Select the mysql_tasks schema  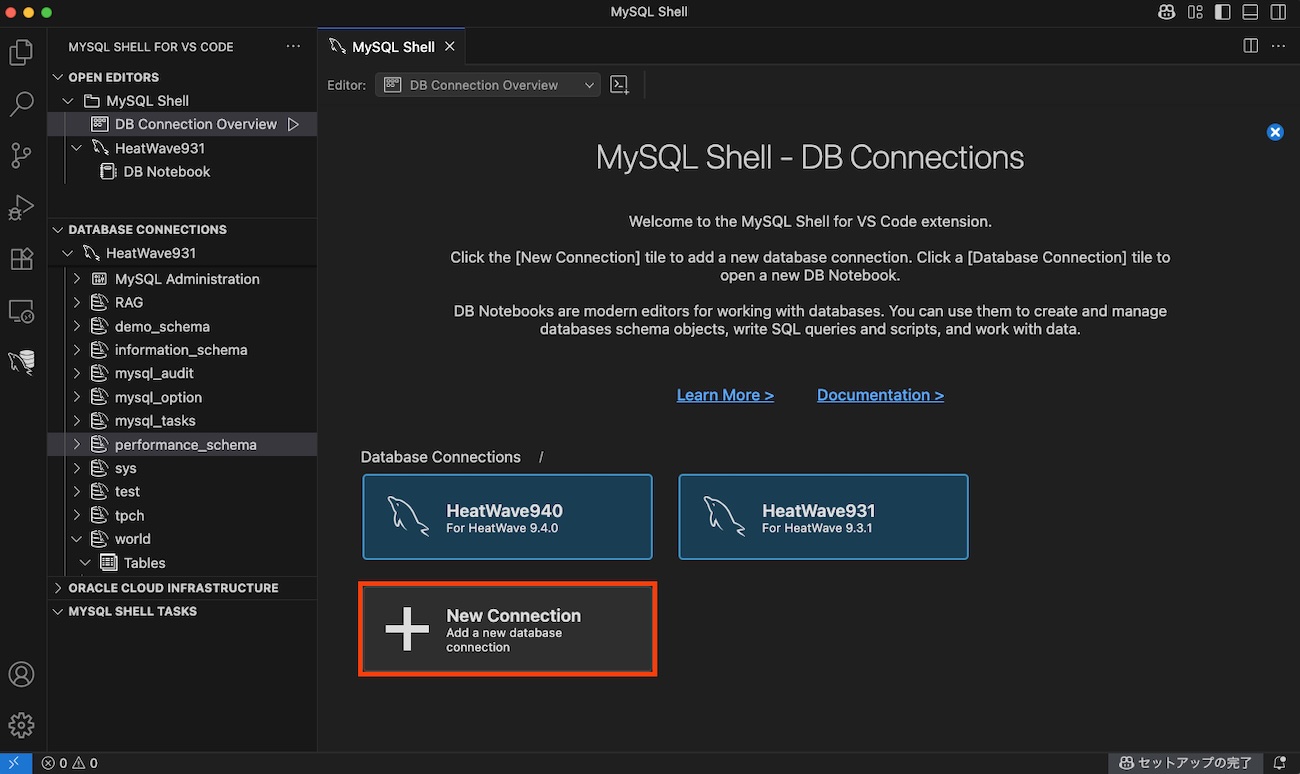182,421
